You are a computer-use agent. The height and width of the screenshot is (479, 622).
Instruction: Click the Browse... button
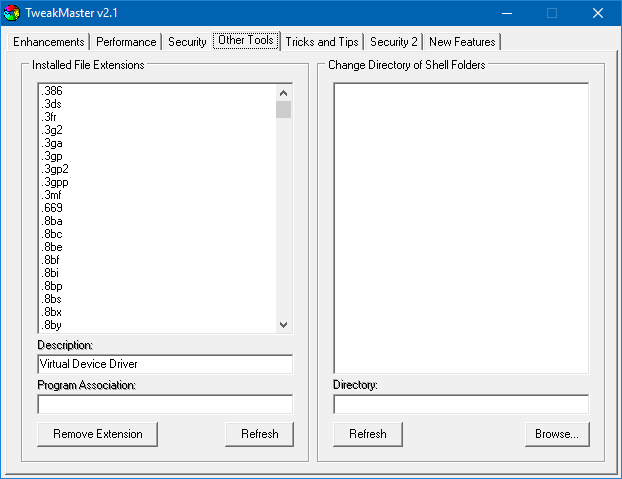click(557, 434)
